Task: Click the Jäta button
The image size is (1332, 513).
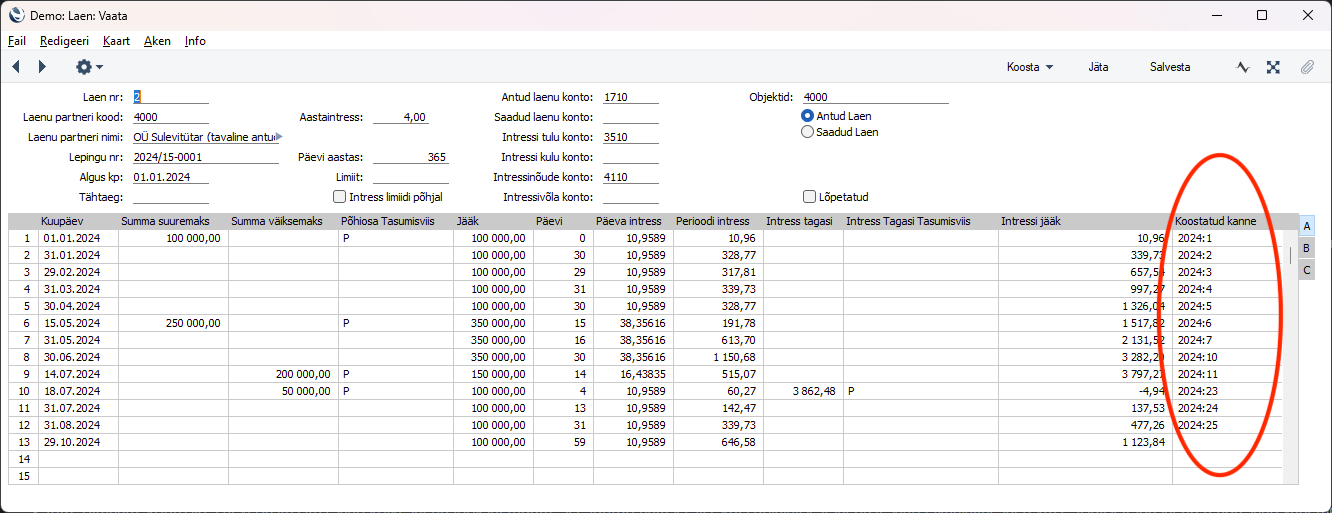Action: pos(1098,67)
